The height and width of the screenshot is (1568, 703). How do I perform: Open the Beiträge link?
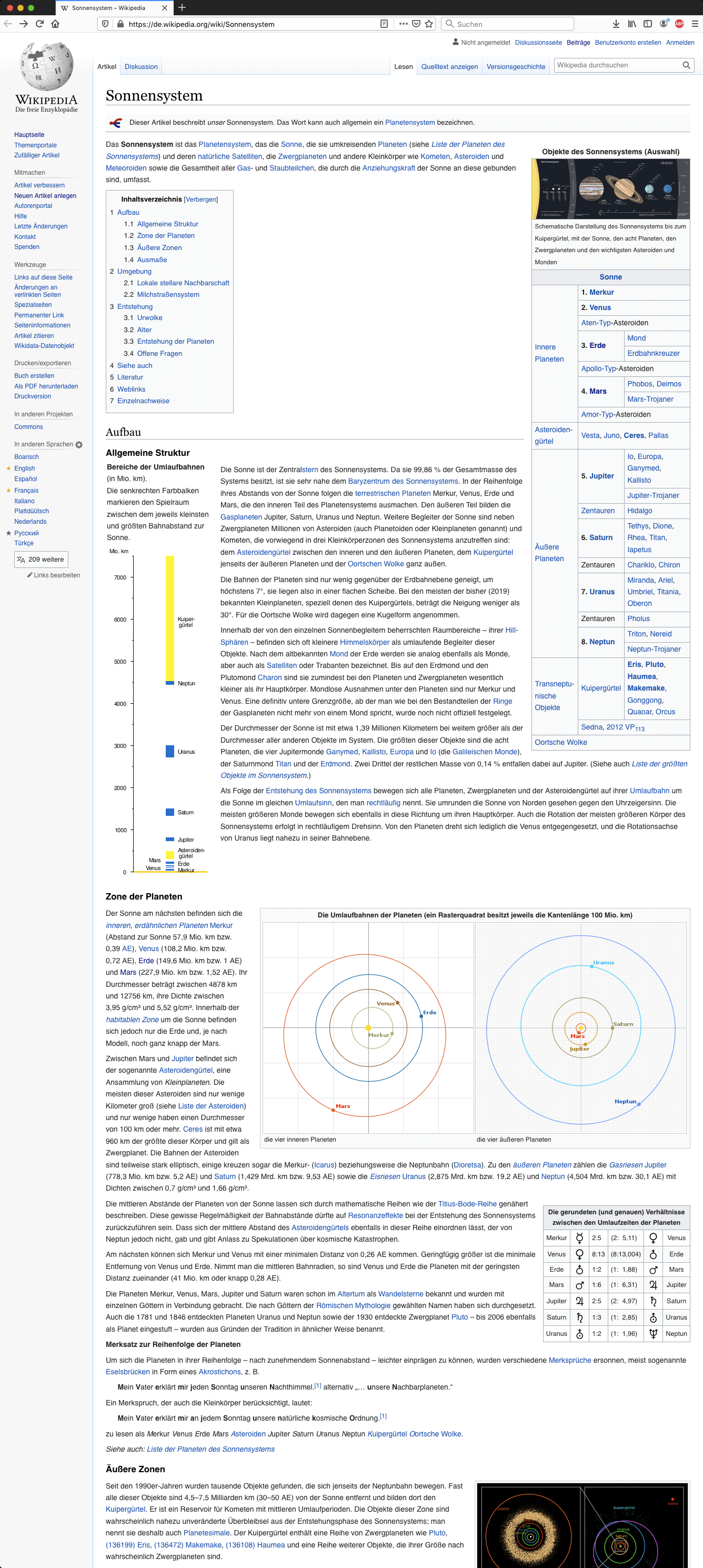click(x=578, y=43)
